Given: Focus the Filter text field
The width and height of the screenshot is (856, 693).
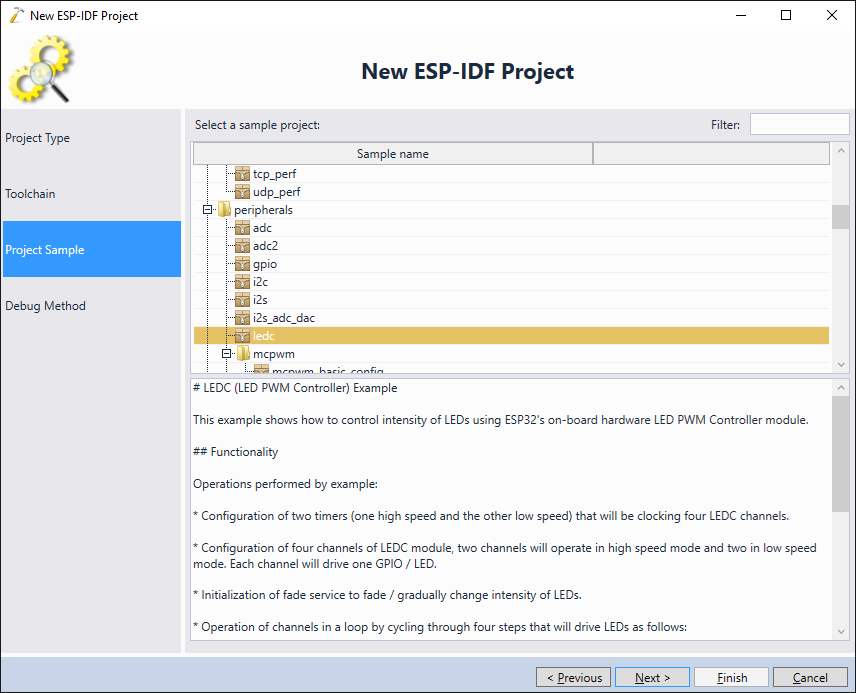Looking at the screenshot, I should tap(799, 124).
